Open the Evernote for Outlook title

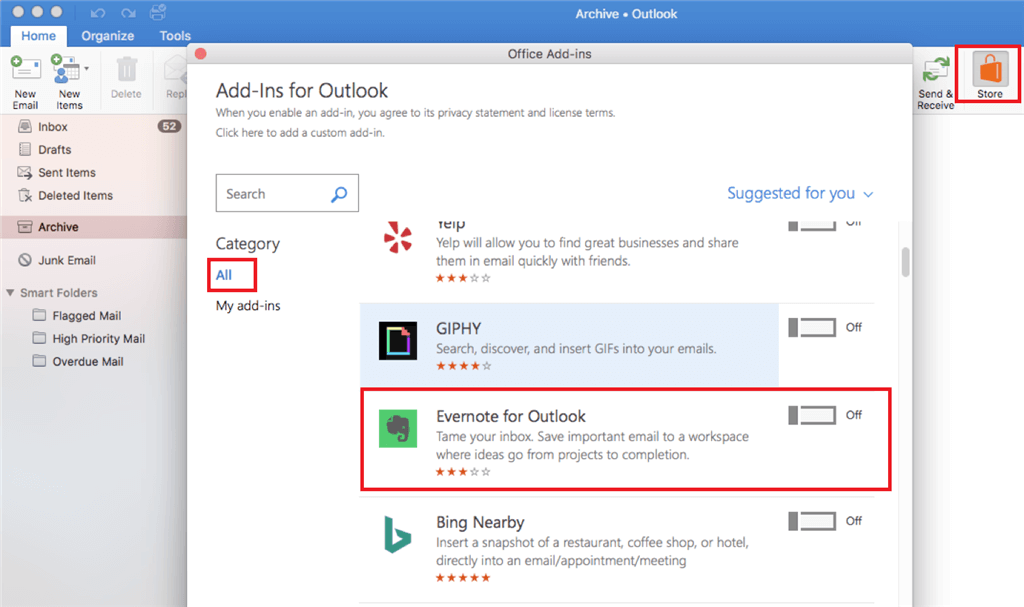tap(511, 416)
